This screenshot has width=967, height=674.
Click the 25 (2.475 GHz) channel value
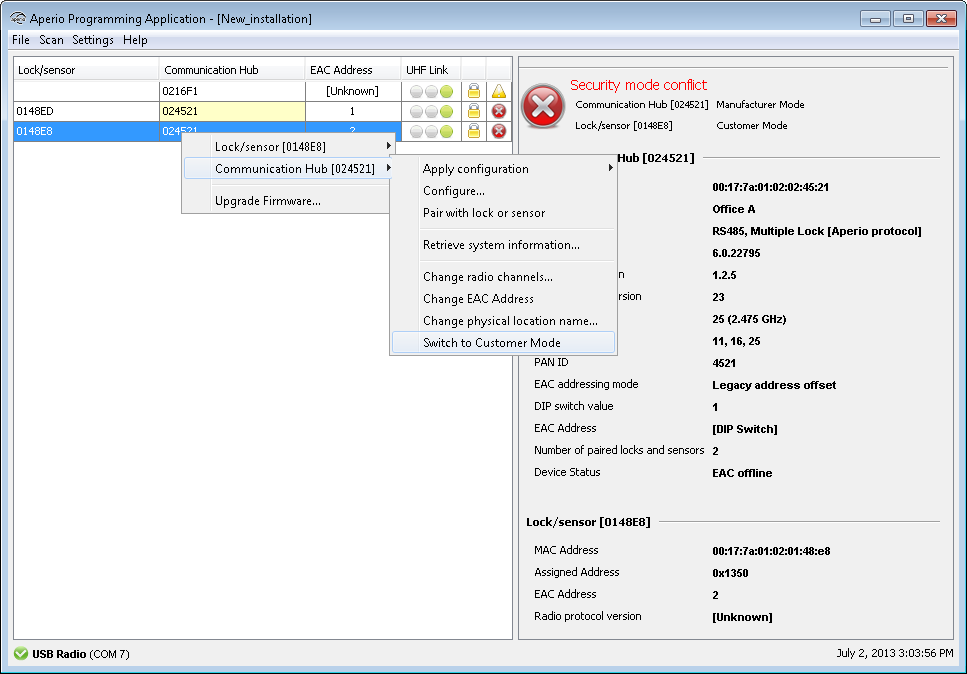click(749, 319)
